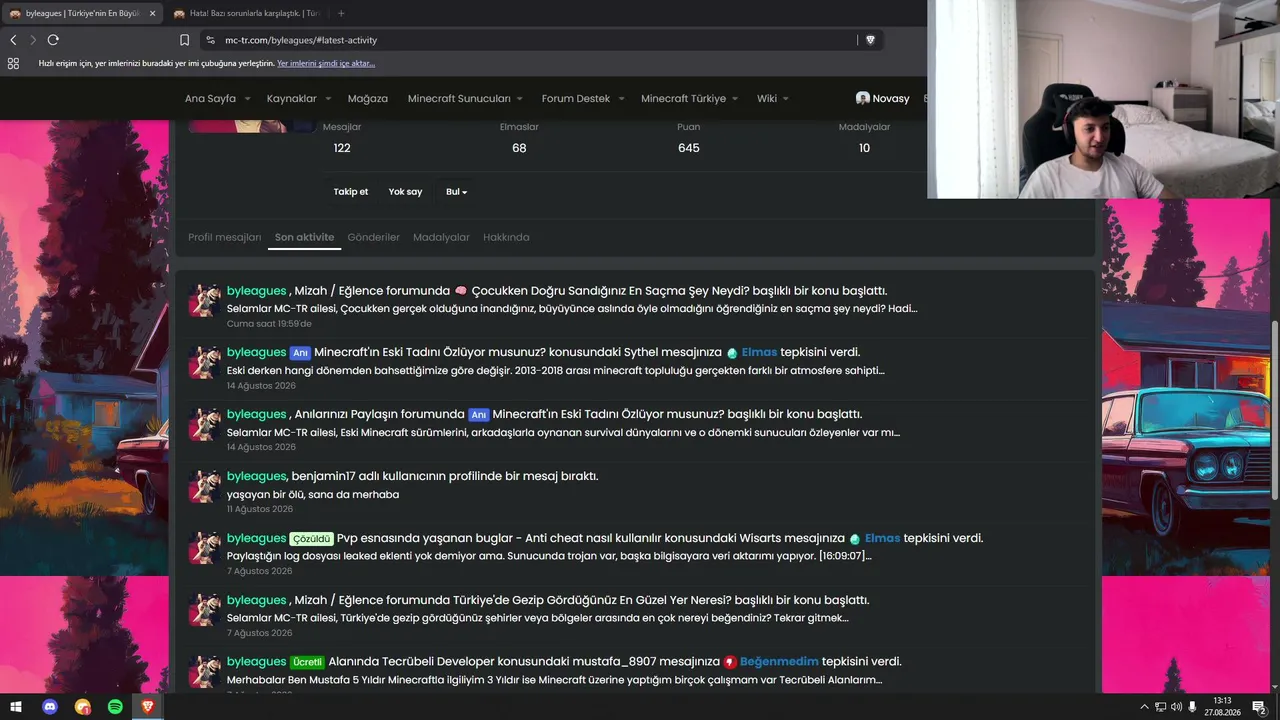Open the Mağaza navigation item
This screenshot has width=1280, height=720.
367,98
